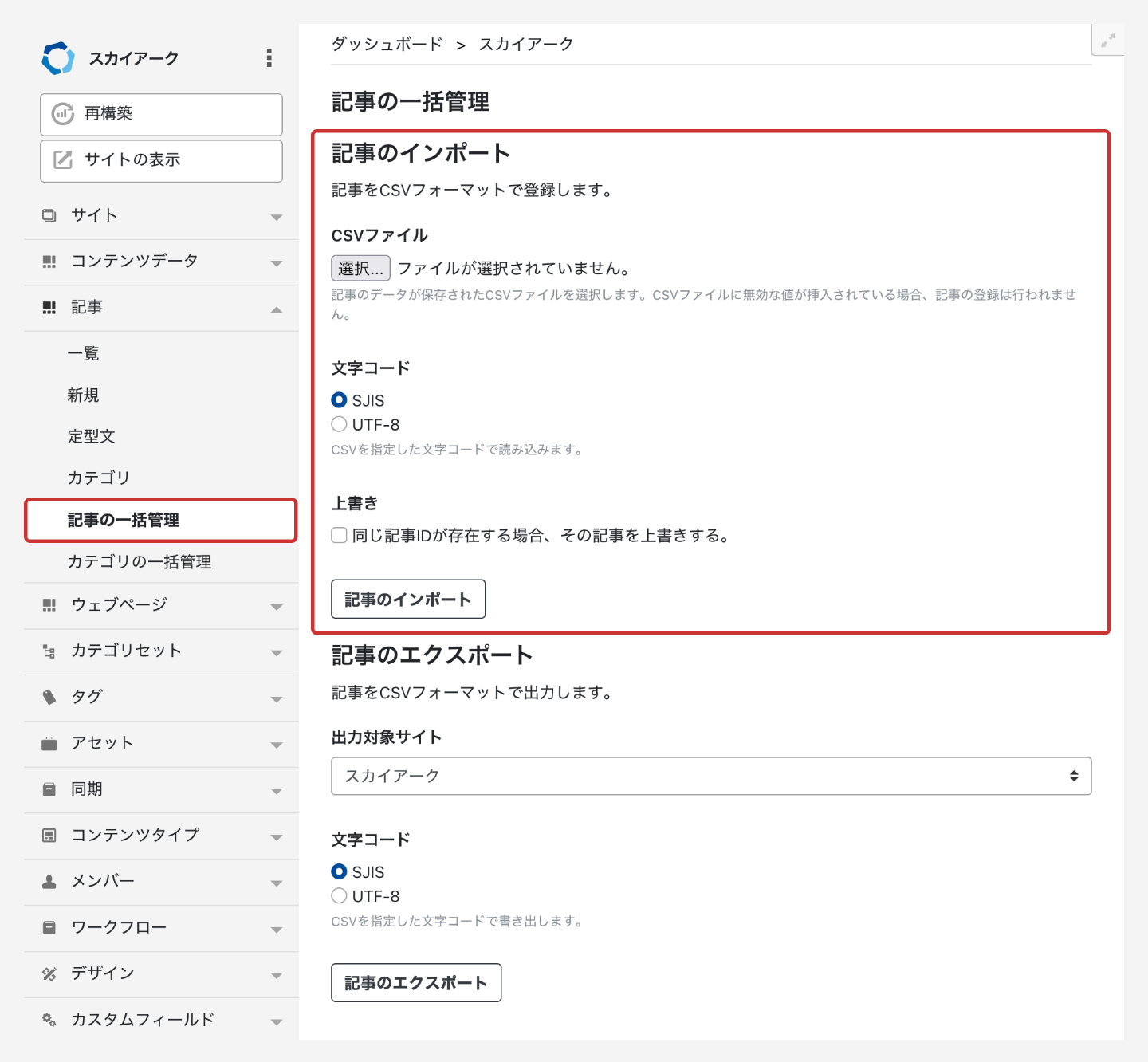The image size is (1148, 1062).
Task: Click the タグ tag icon in sidebar
Action: click(49, 698)
